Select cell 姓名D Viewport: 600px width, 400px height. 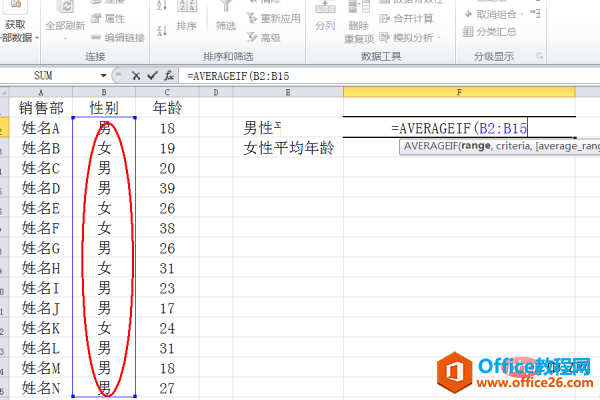tap(41, 188)
